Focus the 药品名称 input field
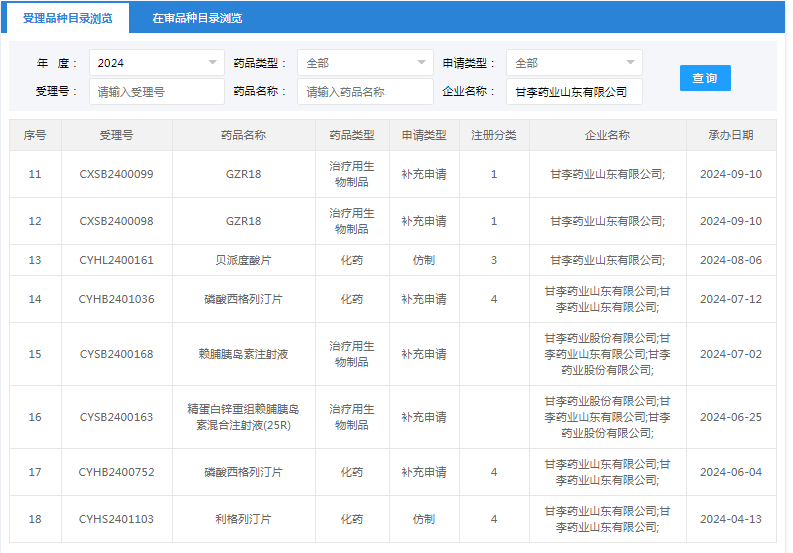This screenshot has height=553, width=793. (365, 92)
